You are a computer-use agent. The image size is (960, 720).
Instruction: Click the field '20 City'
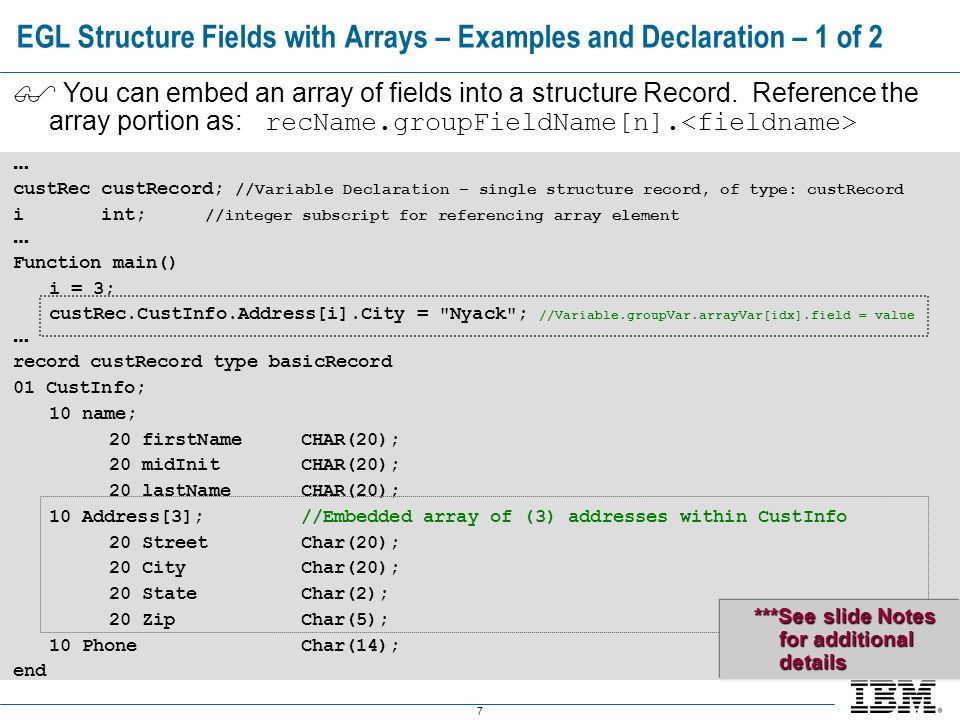point(148,568)
